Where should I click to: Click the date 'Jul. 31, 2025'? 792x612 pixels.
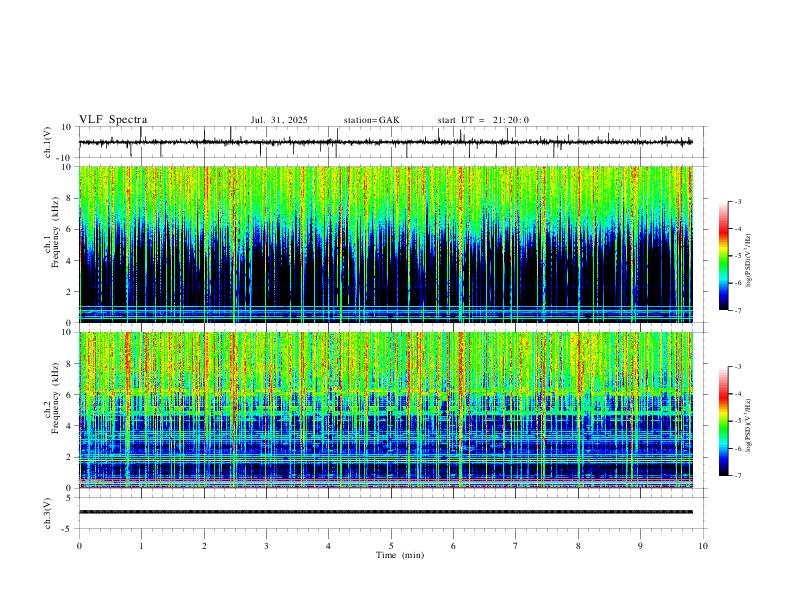279,120
